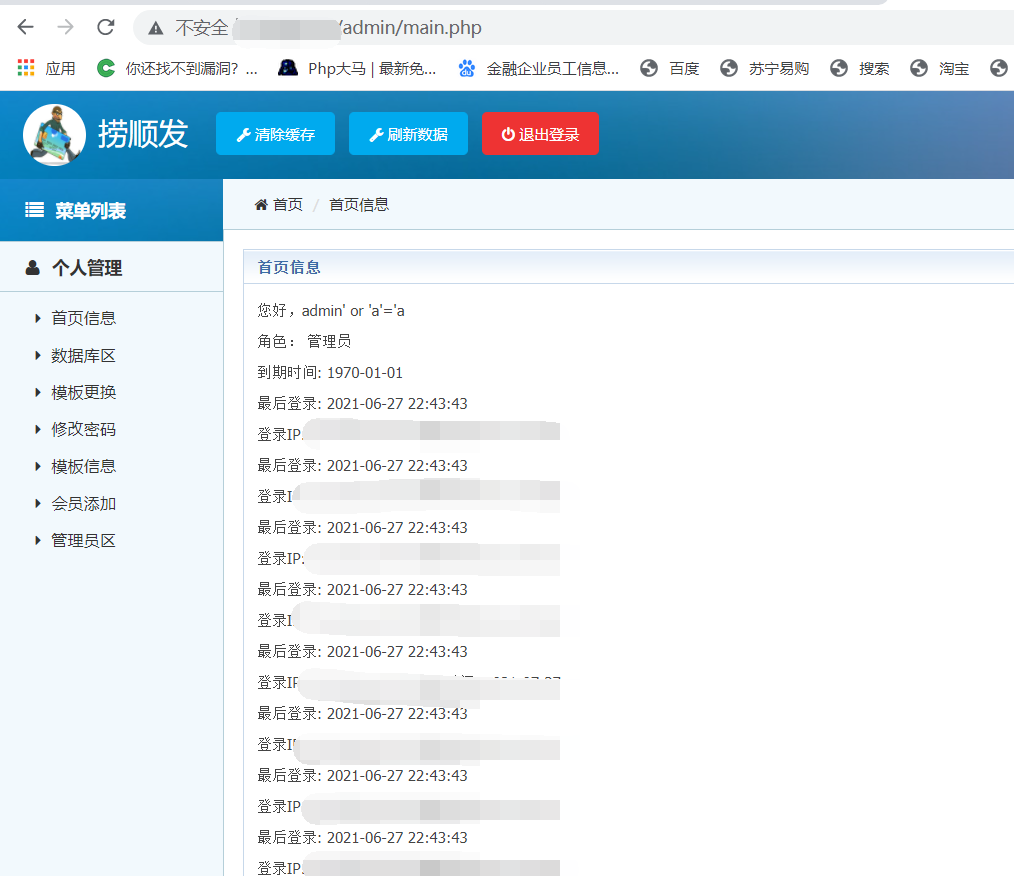Screen dimensions: 1014x876
Task: Click the red 退出登录 button
Action: [x=540, y=134]
